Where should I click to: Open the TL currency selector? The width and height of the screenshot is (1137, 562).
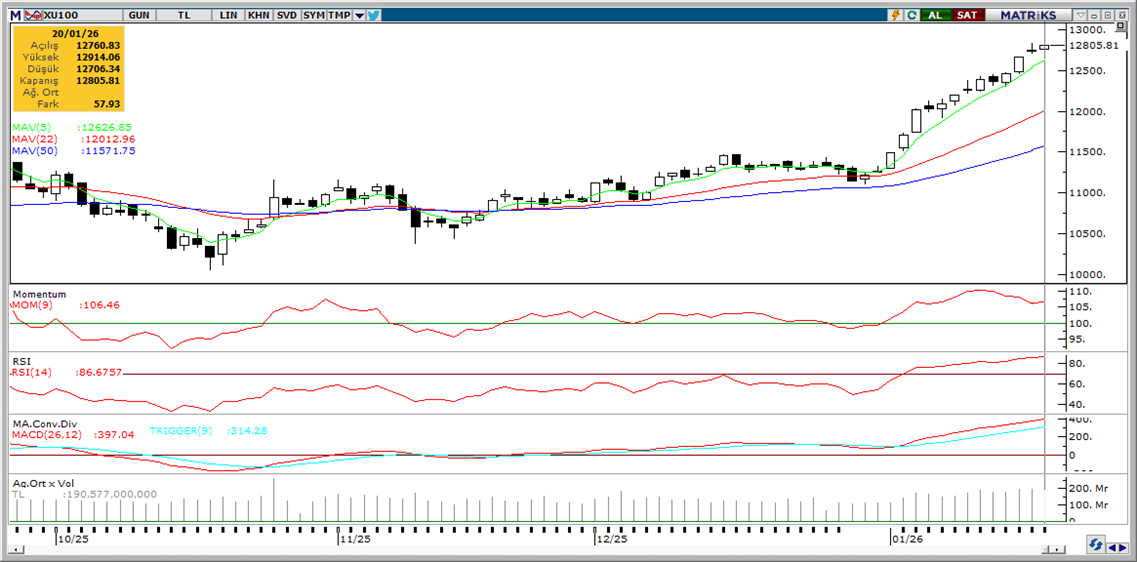coord(184,15)
